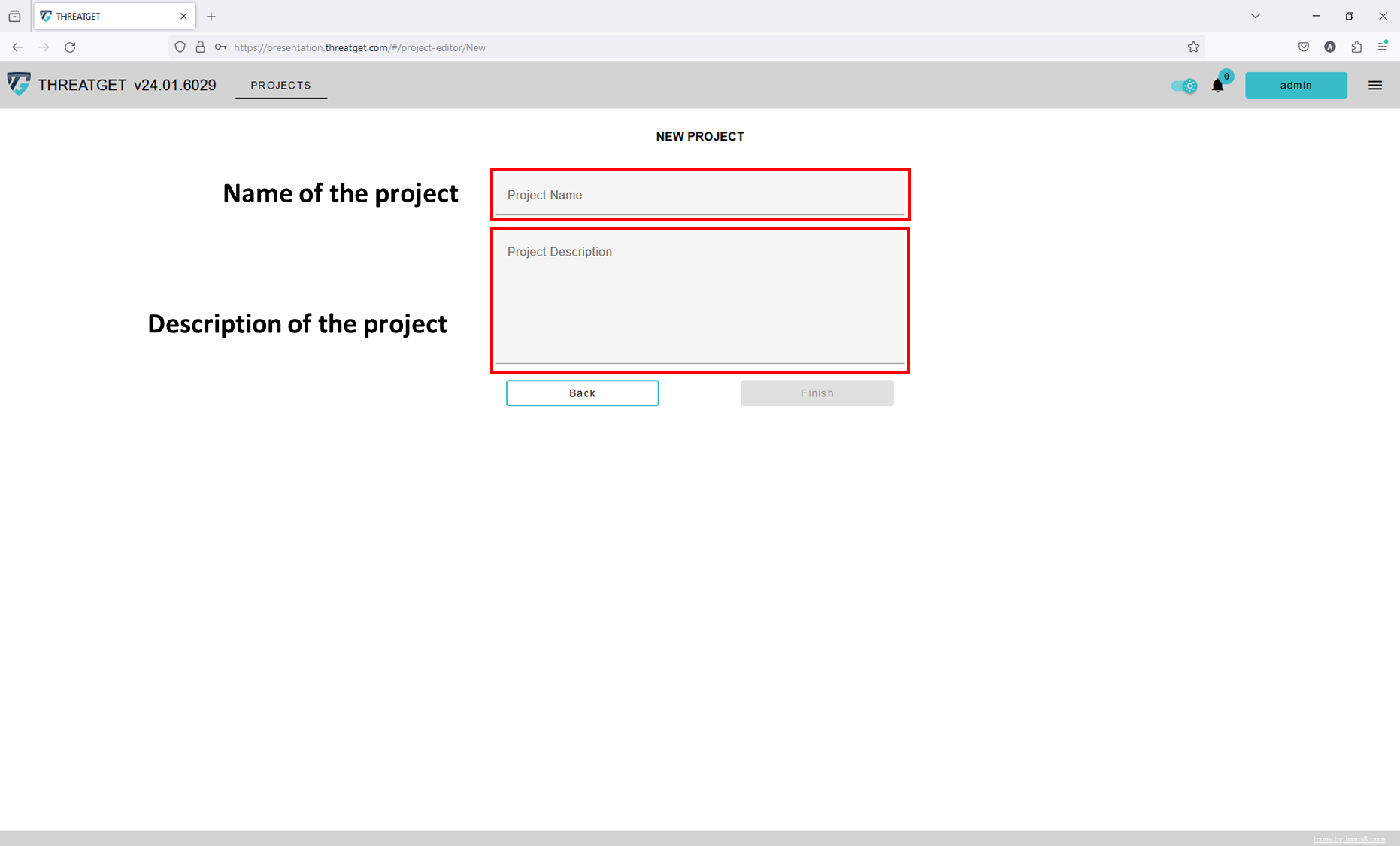Click the NEW PROJECT heading
The height and width of the screenshot is (846, 1400).
tap(700, 136)
